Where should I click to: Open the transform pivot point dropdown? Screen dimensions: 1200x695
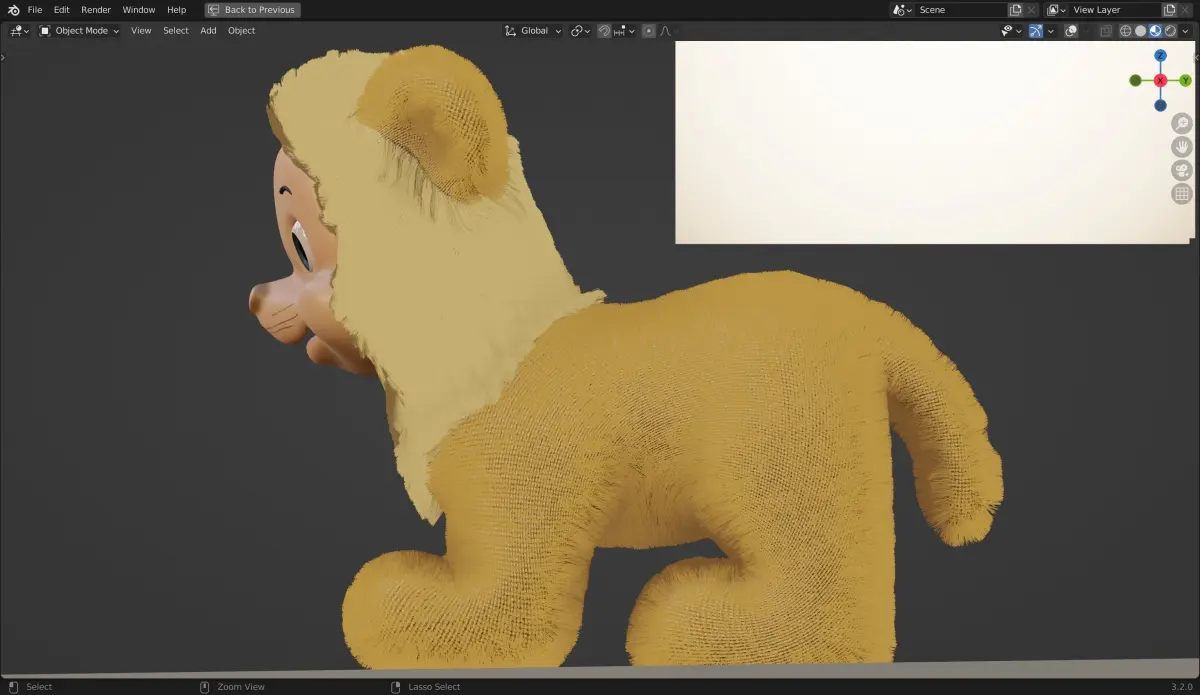point(581,31)
